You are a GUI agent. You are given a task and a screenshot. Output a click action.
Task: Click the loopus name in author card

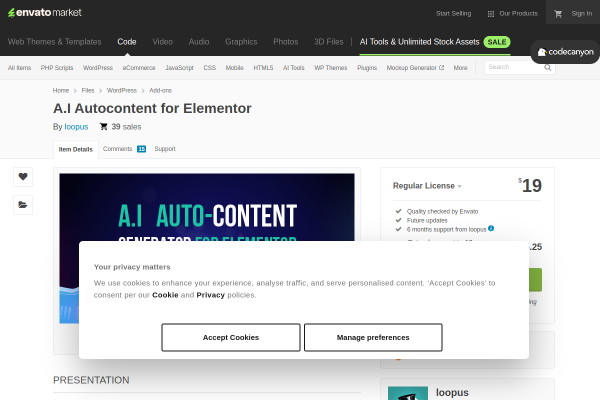pyautogui.click(x=452, y=392)
